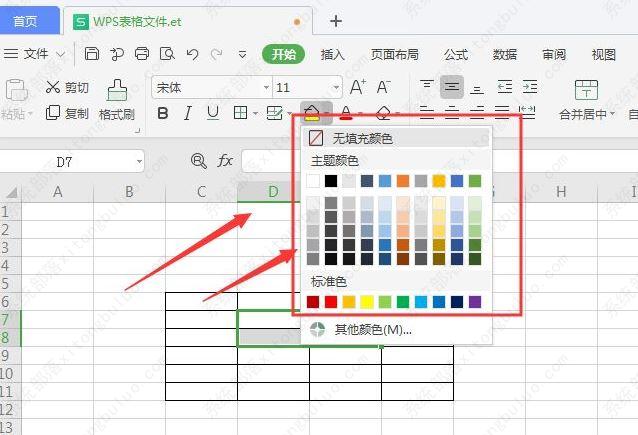
Task: Open Other Colors (其他颜色) option
Action: point(373,329)
